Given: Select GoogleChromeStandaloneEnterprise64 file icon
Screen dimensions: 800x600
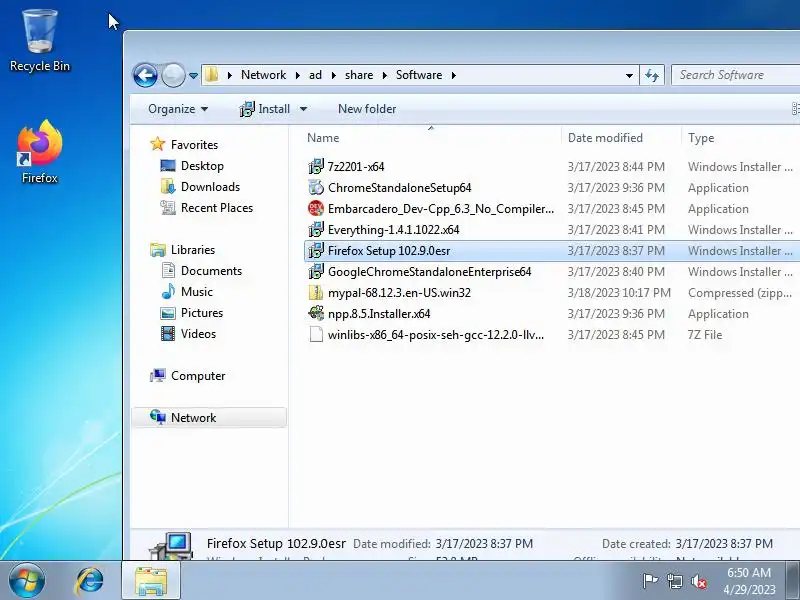Looking at the screenshot, I should (x=316, y=271).
